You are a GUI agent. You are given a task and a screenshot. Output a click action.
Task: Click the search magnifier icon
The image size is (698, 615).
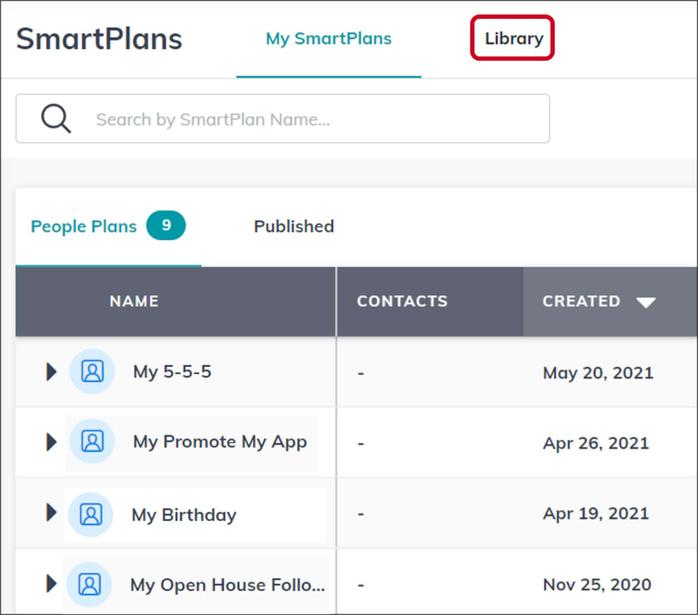[56, 119]
